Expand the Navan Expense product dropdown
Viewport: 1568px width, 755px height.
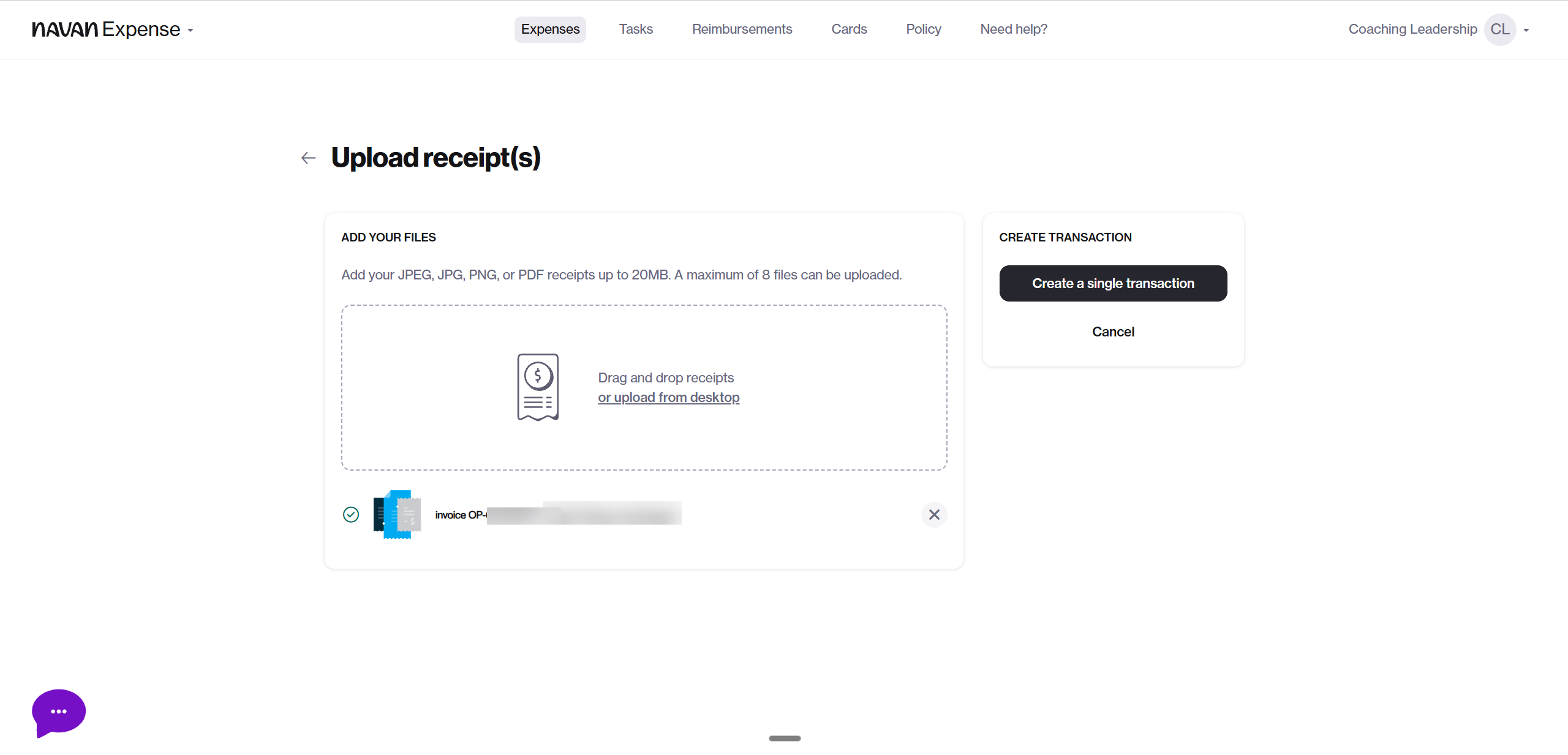click(190, 30)
